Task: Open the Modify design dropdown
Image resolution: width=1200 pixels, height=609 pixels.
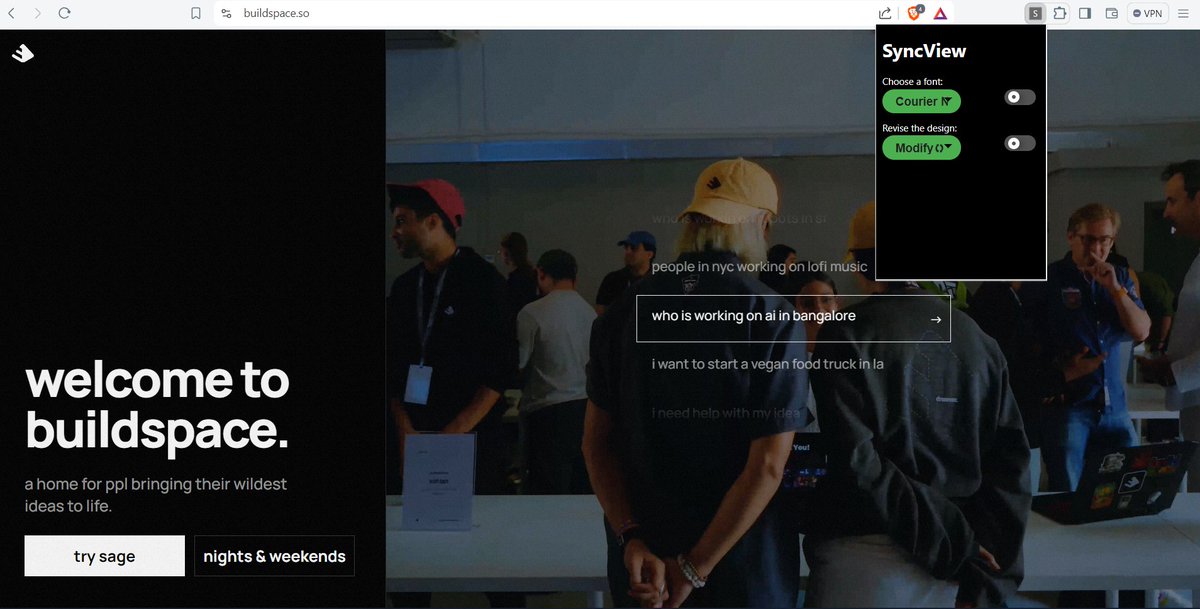Action: pyautogui.click(x=921, y=148)
